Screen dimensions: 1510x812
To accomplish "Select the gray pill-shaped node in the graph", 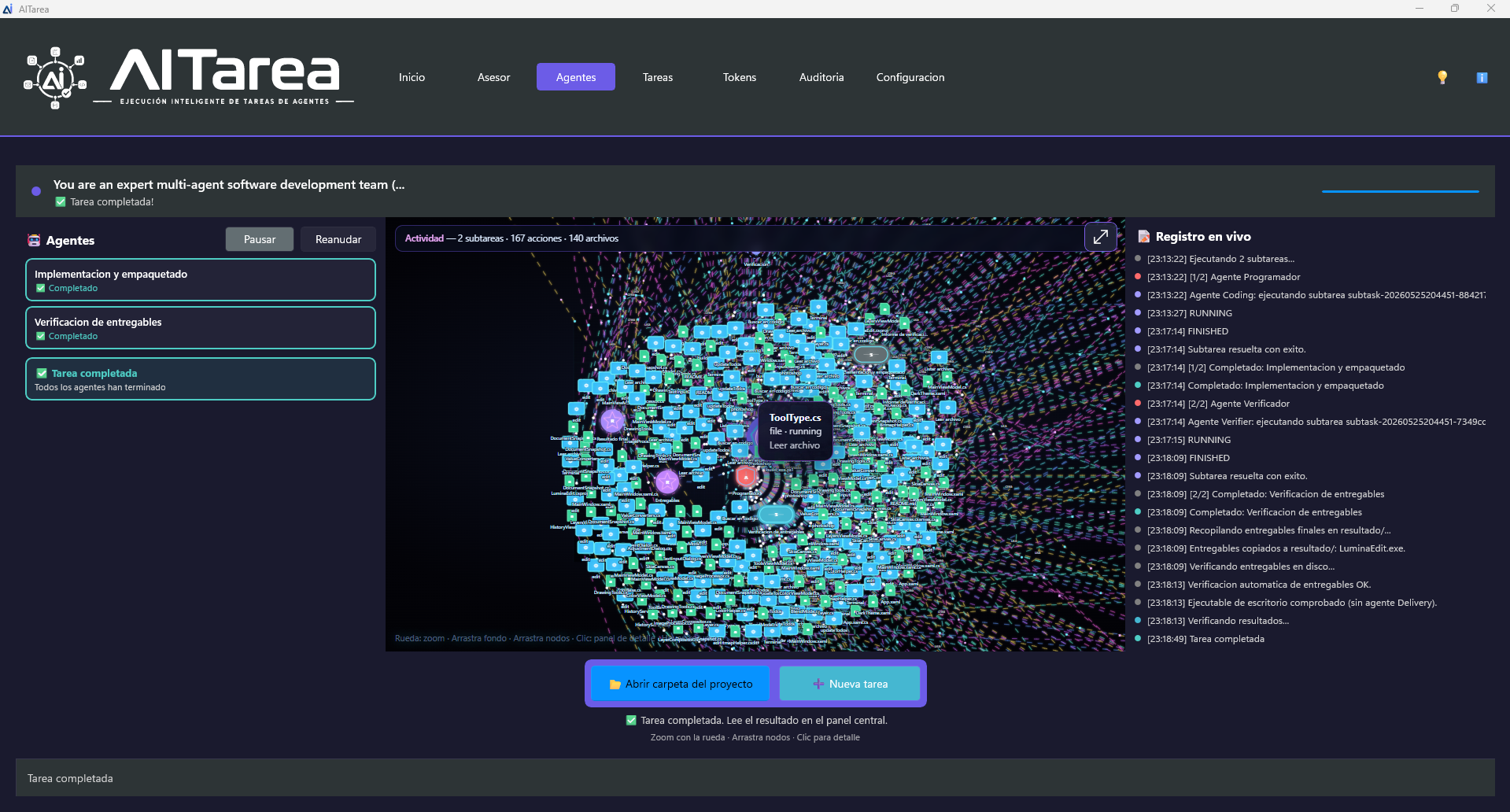I will 871,355.
